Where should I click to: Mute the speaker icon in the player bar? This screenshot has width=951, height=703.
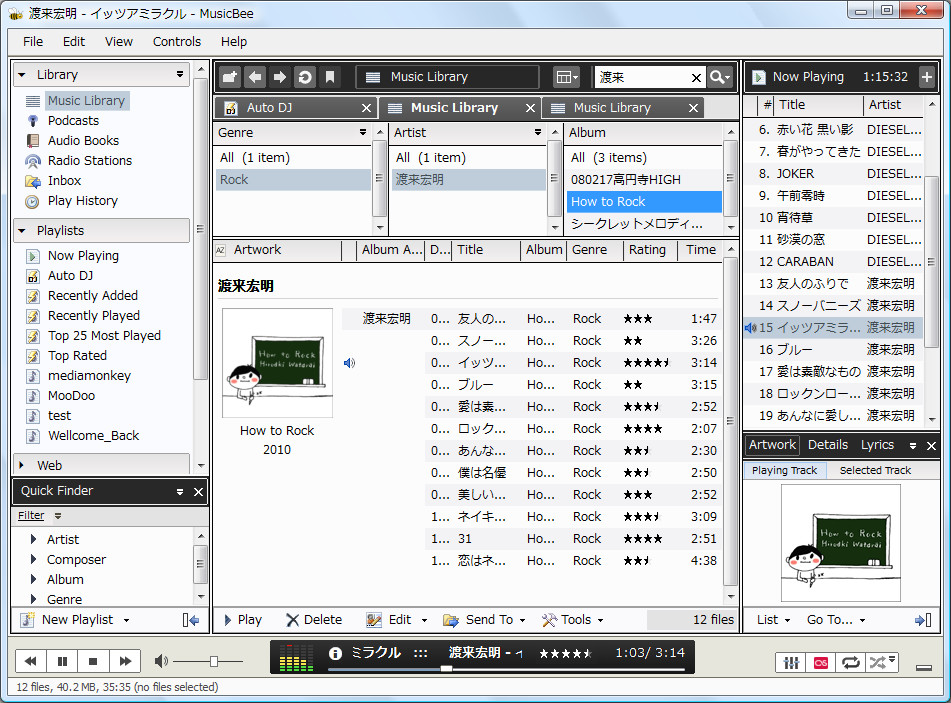(163, 661)
